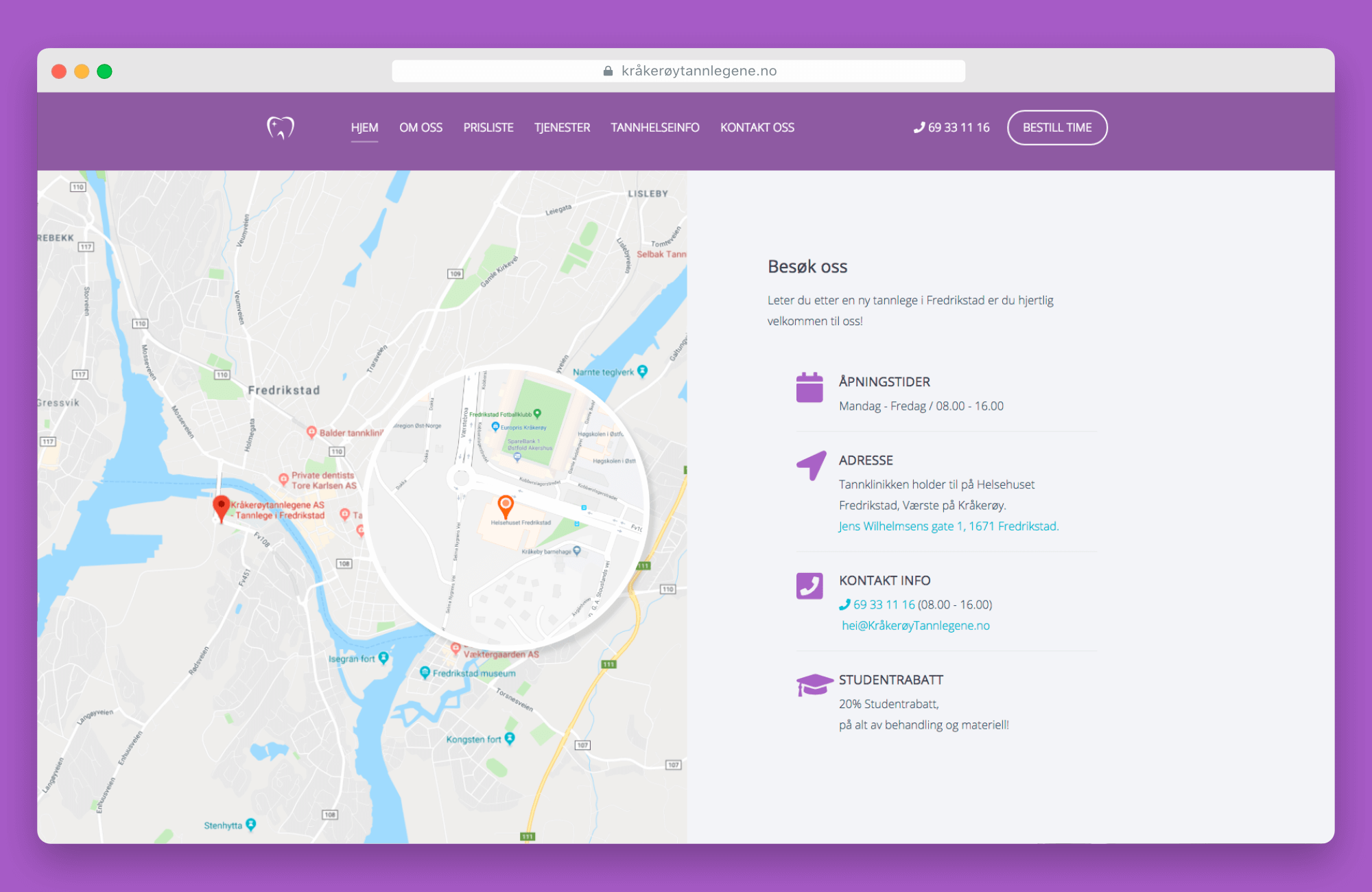
Task: Click the red Kråkerøytannlegene AS map pin
Action: point(221,508)
